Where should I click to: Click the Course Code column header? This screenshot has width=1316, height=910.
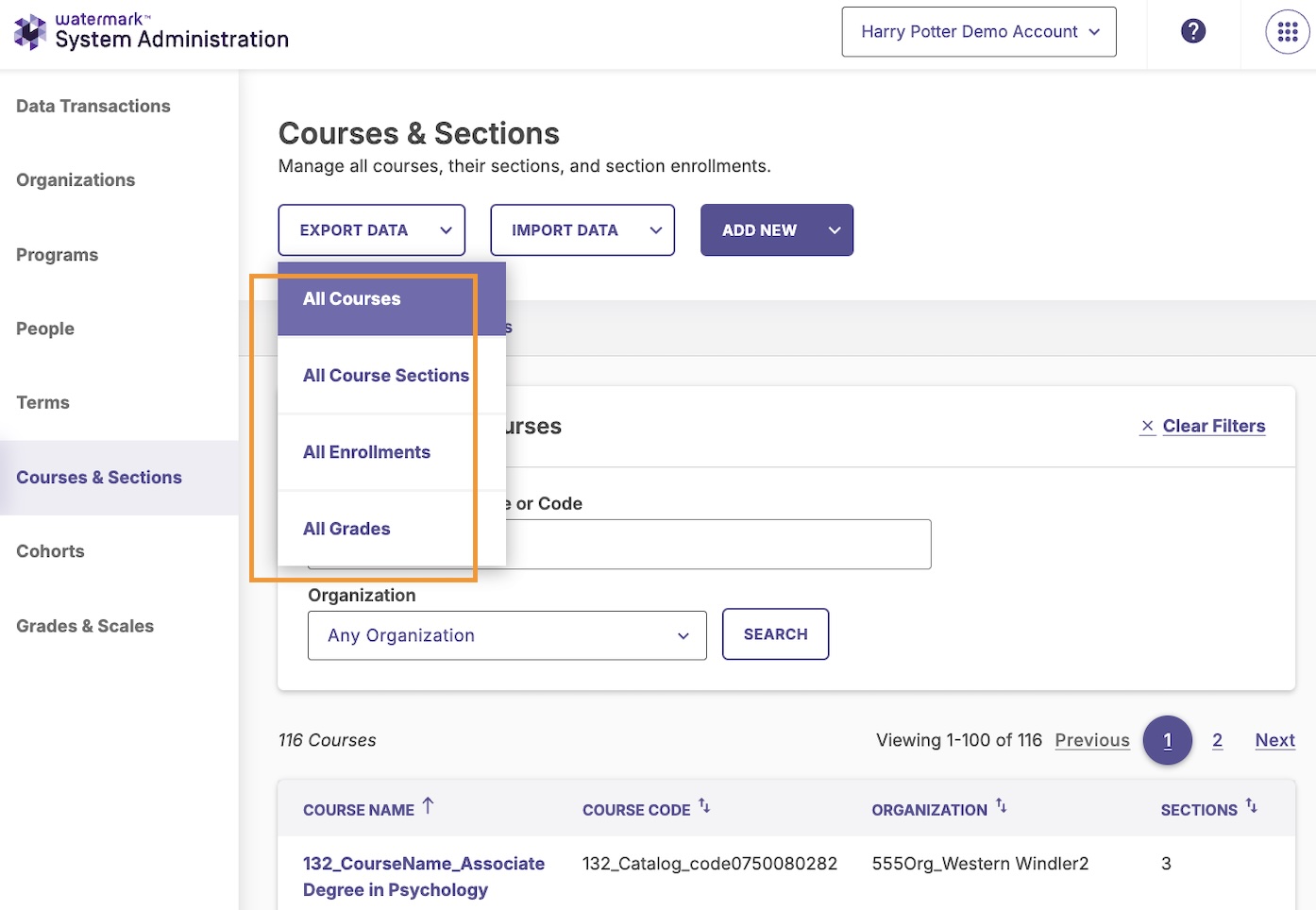[x=636, y=810]
